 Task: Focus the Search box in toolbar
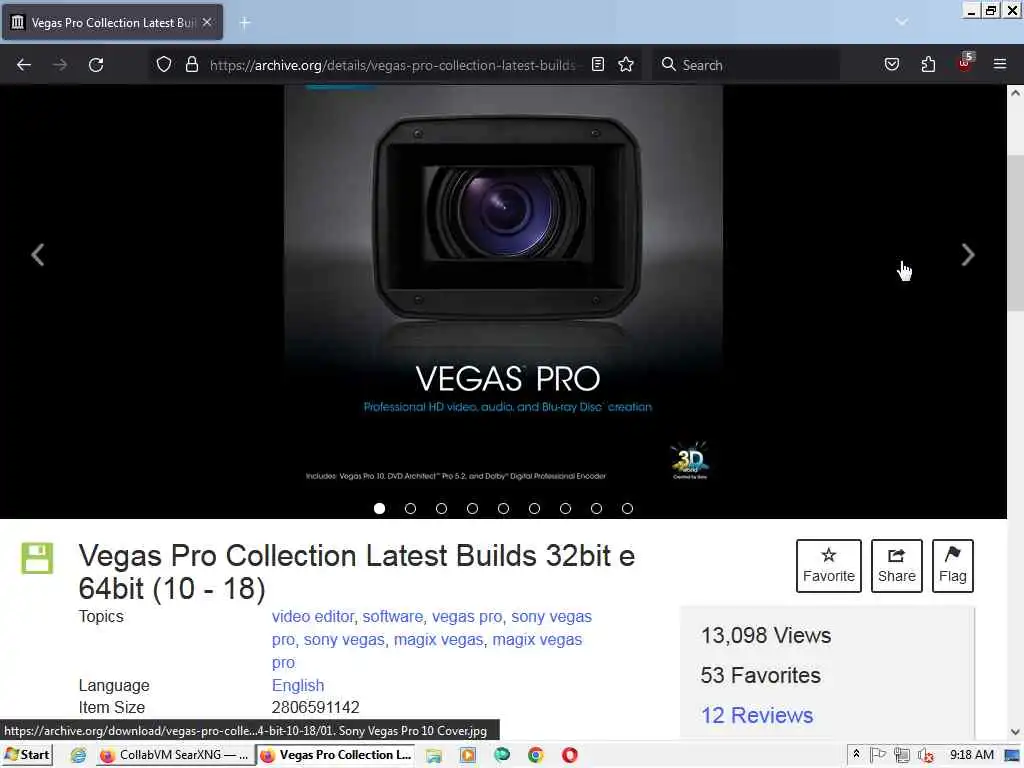tap(746, 65)
